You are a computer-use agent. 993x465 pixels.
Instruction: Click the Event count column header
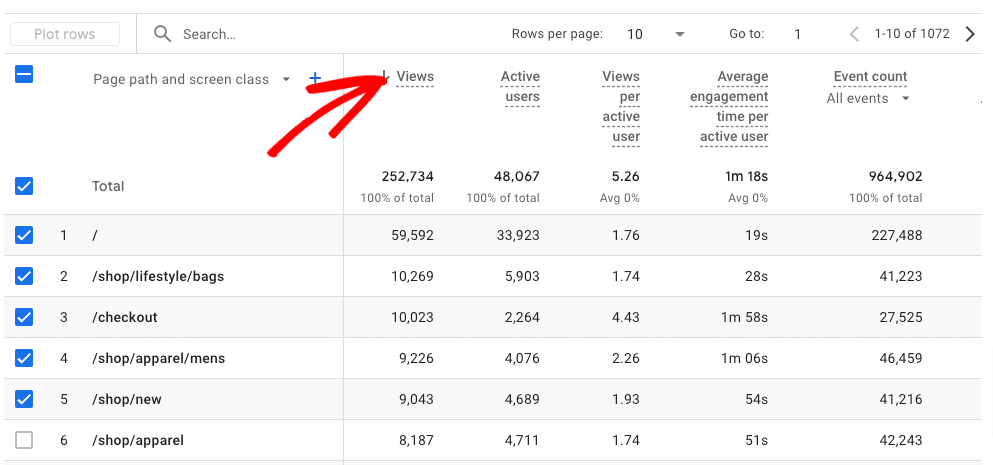tap(870, 77)
